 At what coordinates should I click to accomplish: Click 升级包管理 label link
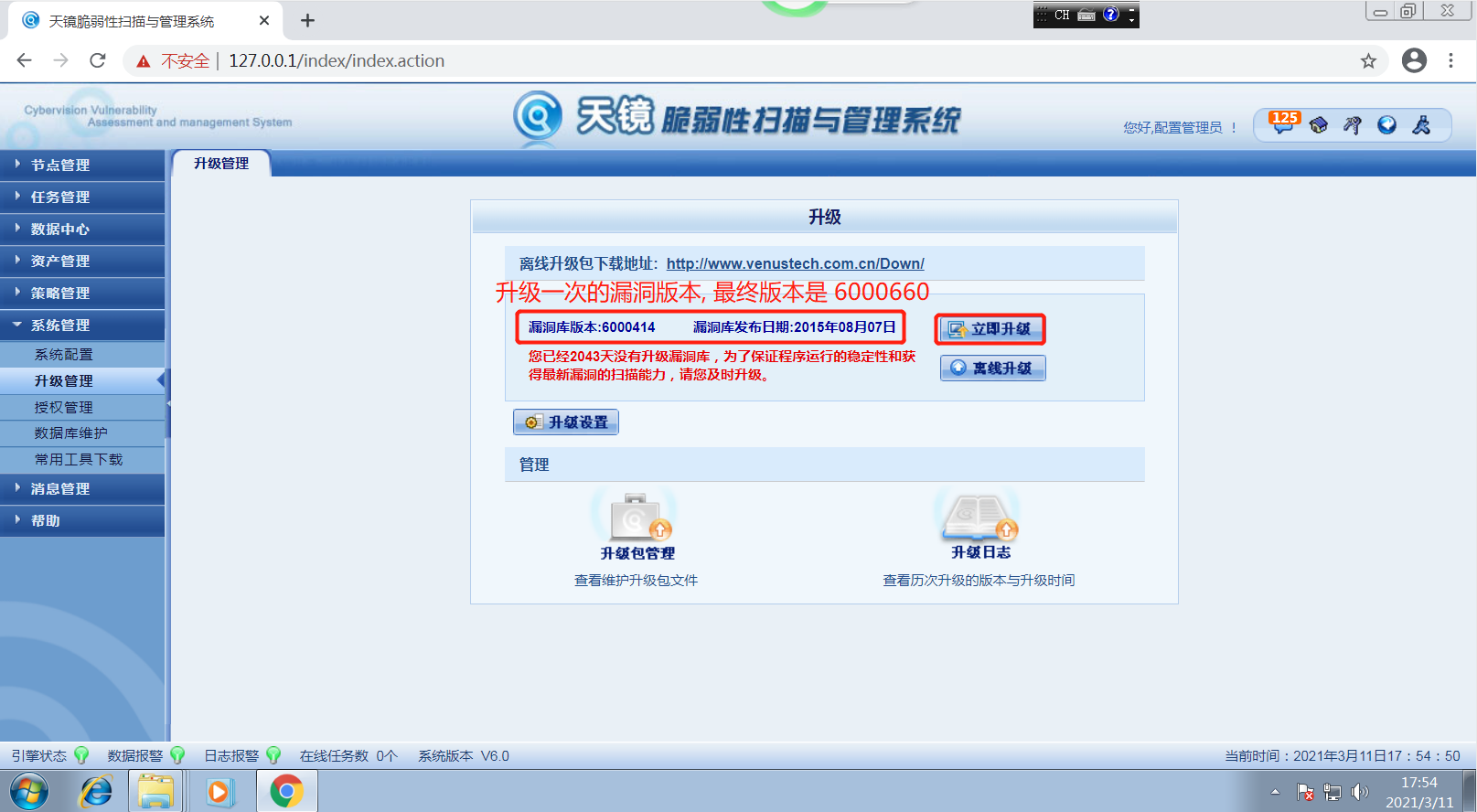click(x=637, y=553)
